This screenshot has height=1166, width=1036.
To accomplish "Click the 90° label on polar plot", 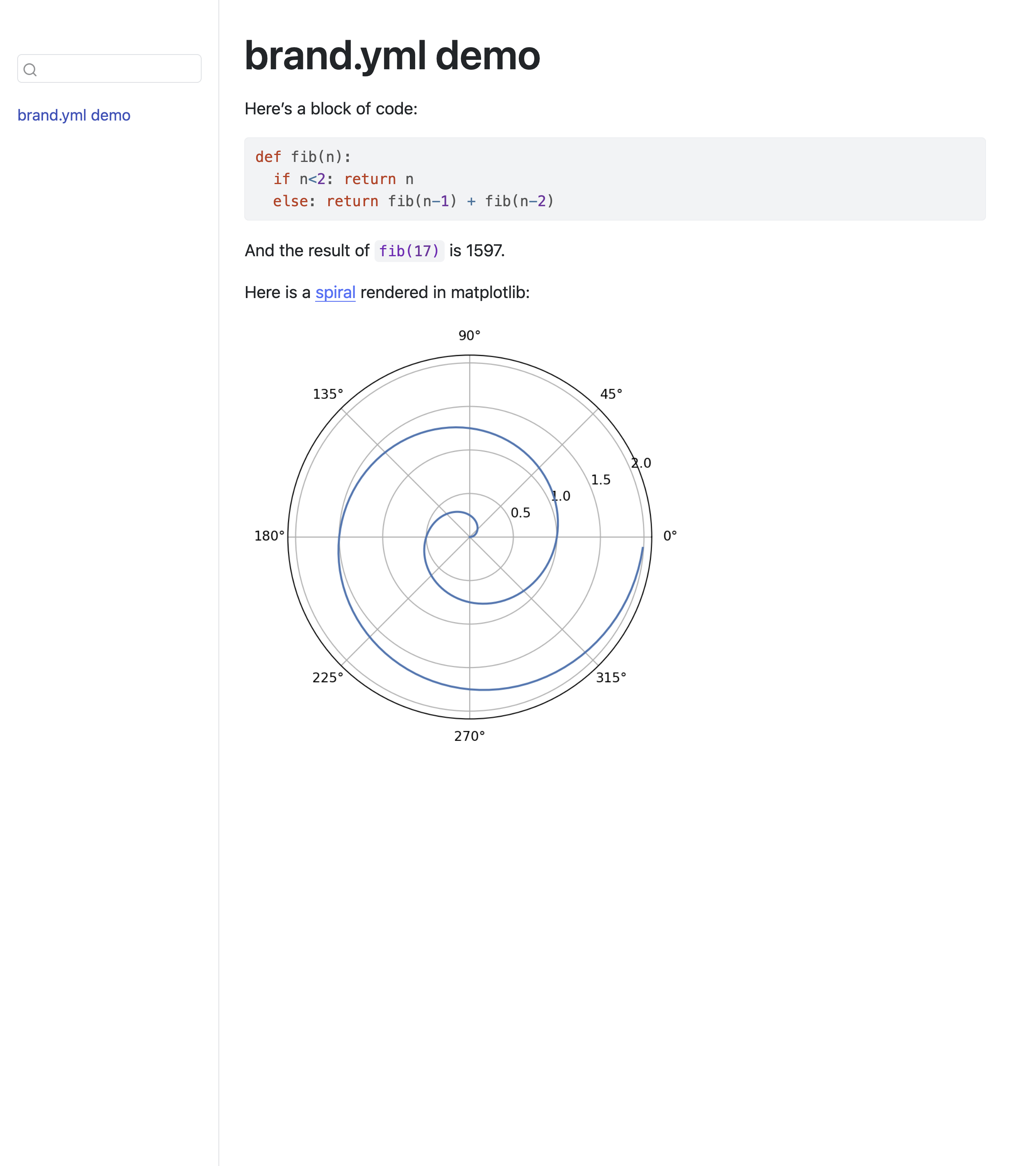I will [469, 335].
